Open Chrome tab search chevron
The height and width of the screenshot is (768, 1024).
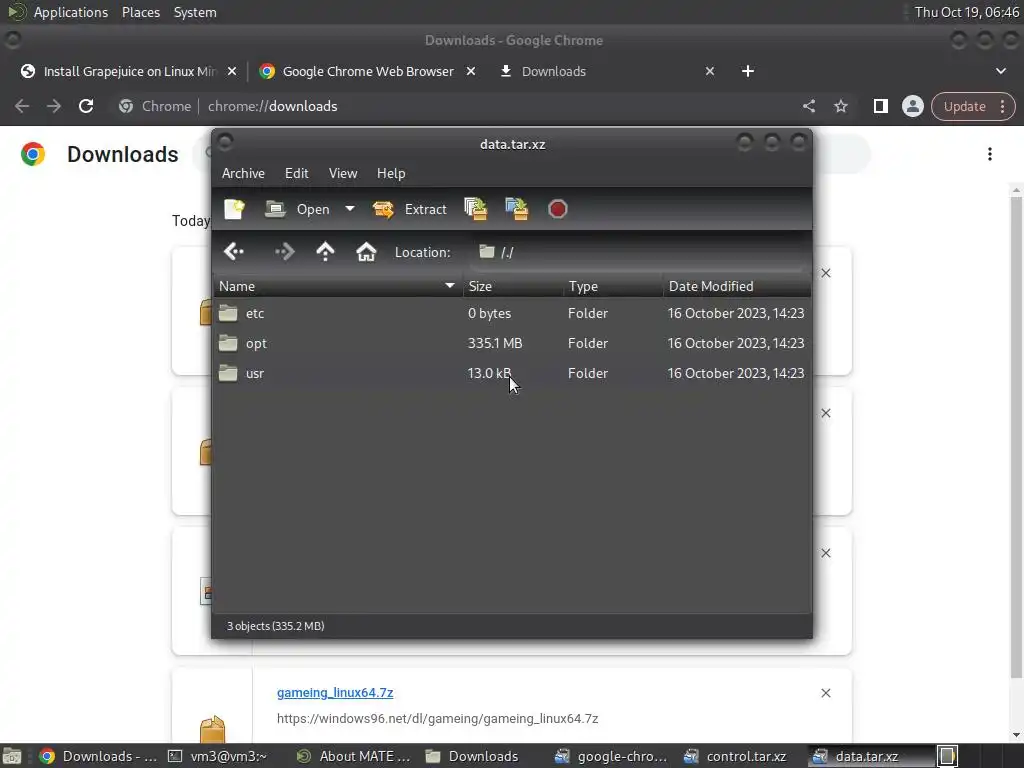point(1000,71)
